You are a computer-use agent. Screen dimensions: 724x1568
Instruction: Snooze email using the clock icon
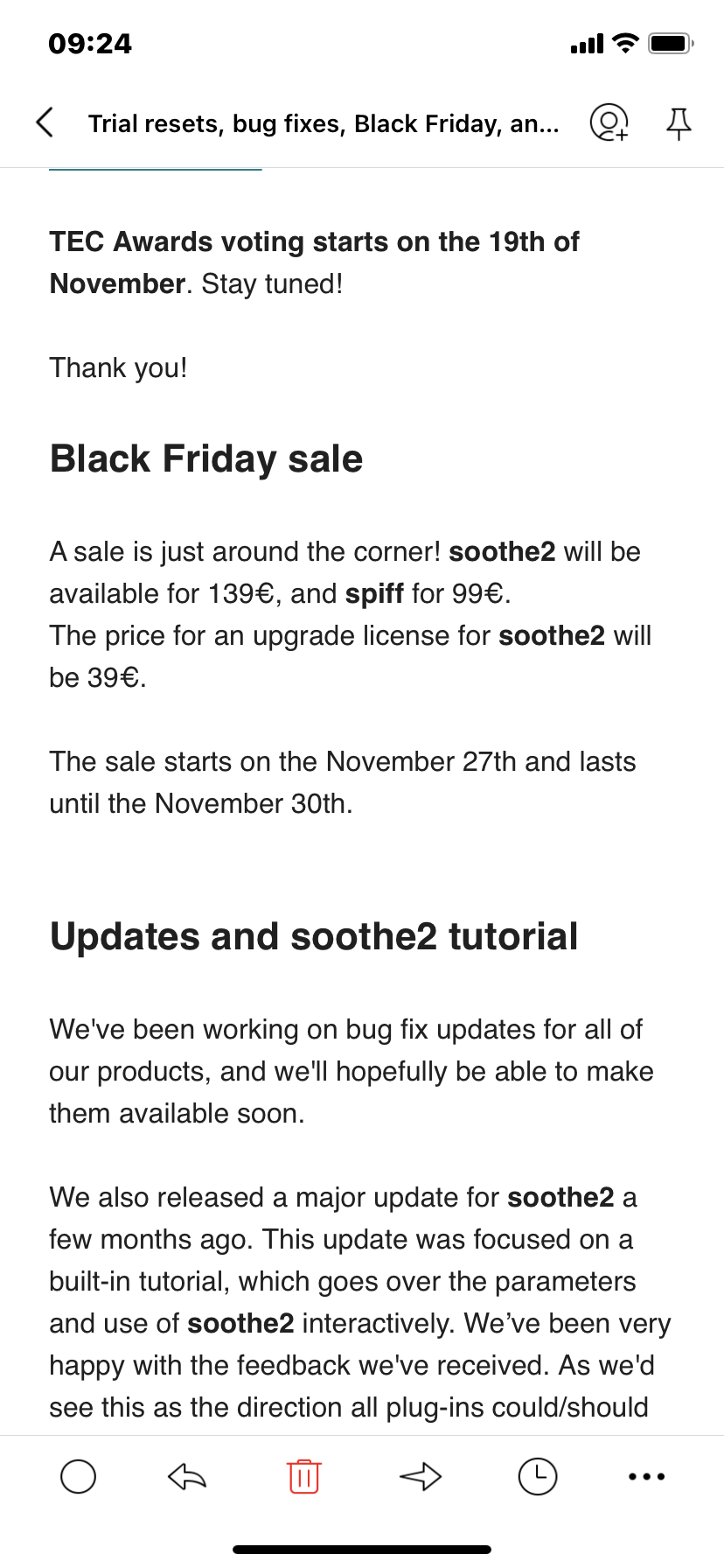pyautogui.click(x=538, y=1477)
